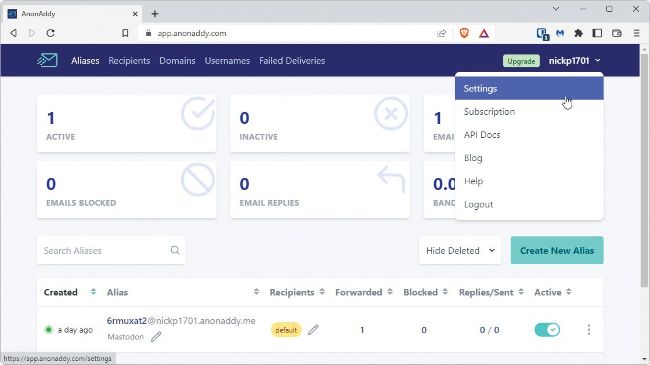Click the 0 / 0 Replies/Sent value

tap(489, 330)
